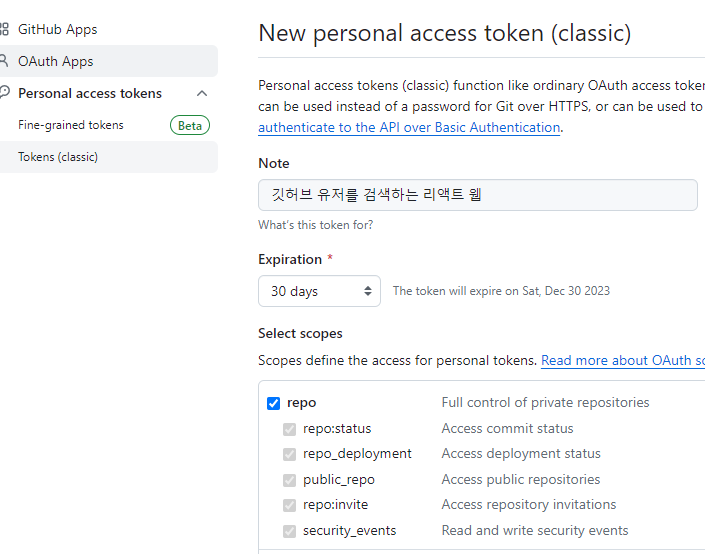Toggle the public_repo scope checkbox
Screen dimensions: 705x554
pos(289,480)
